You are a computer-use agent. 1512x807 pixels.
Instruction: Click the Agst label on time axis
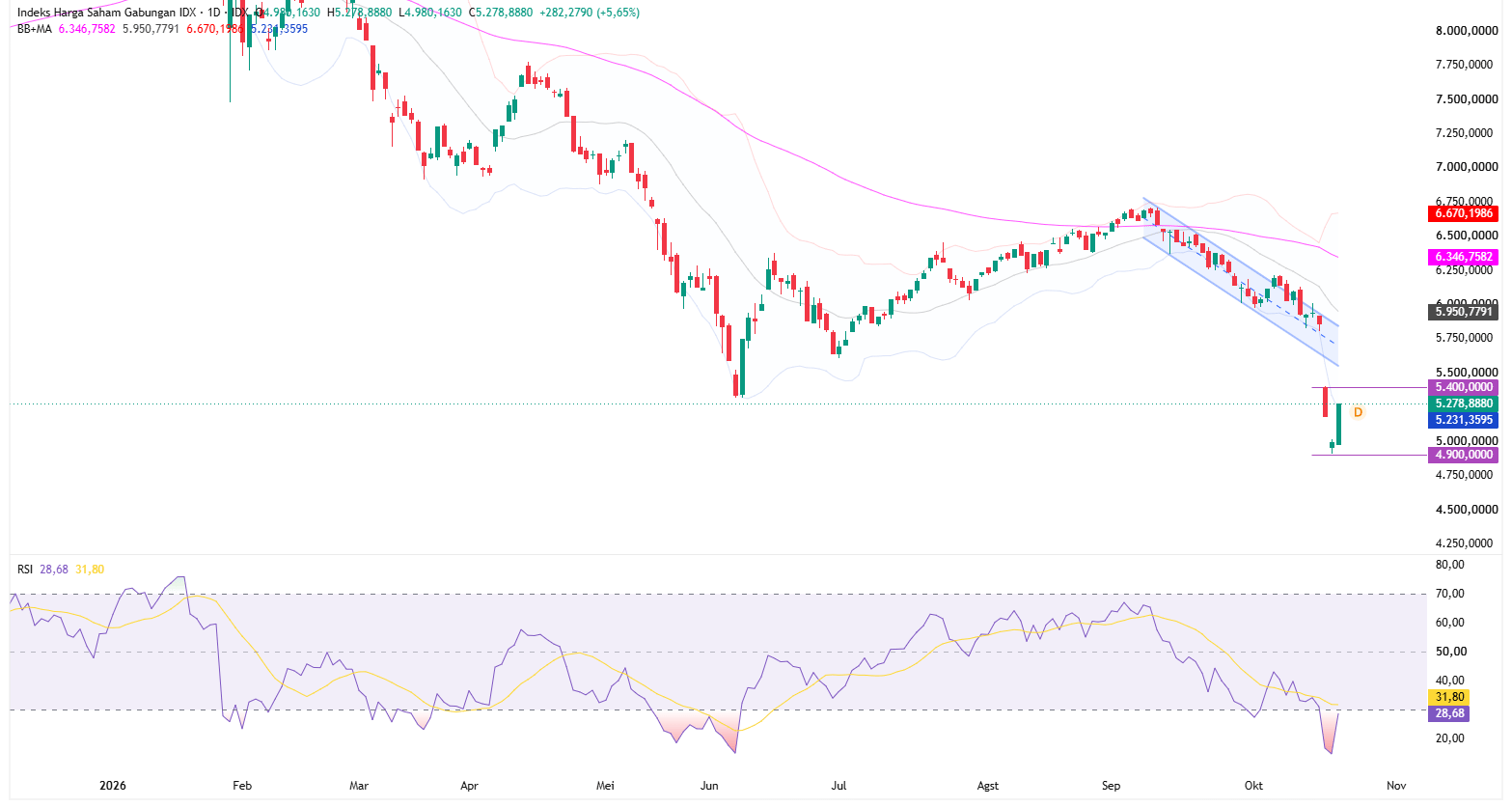987,786
